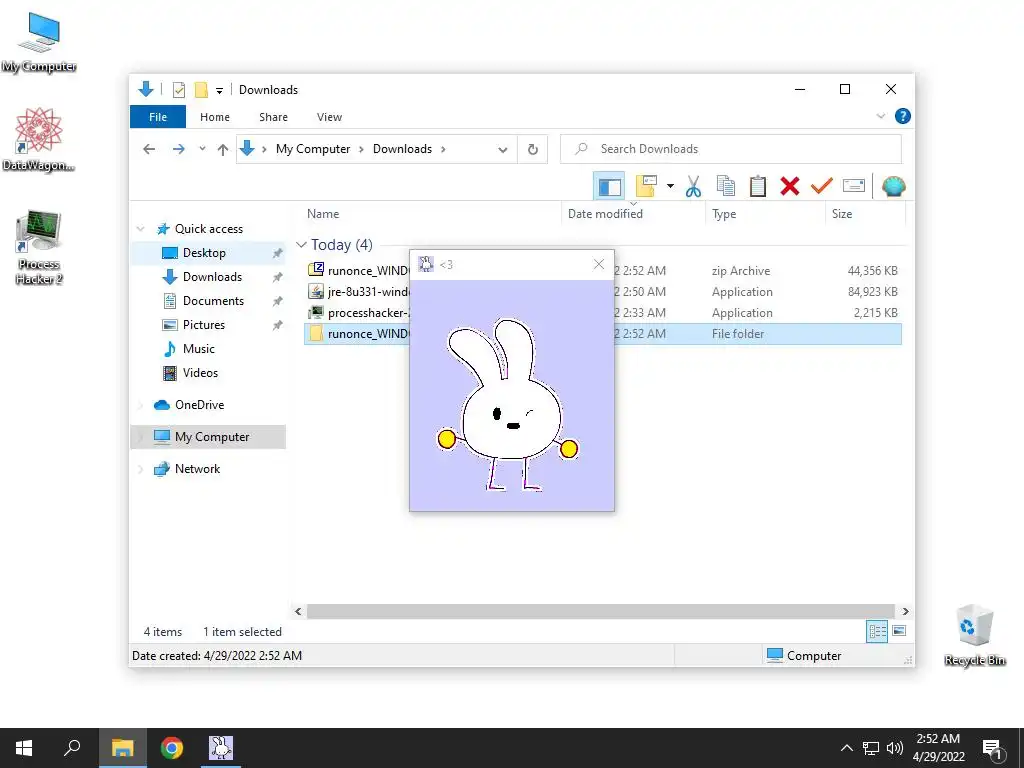1024x768 pixels.
Task: Select Downloads in the navigation pane
Action: [x=212, y=277]
